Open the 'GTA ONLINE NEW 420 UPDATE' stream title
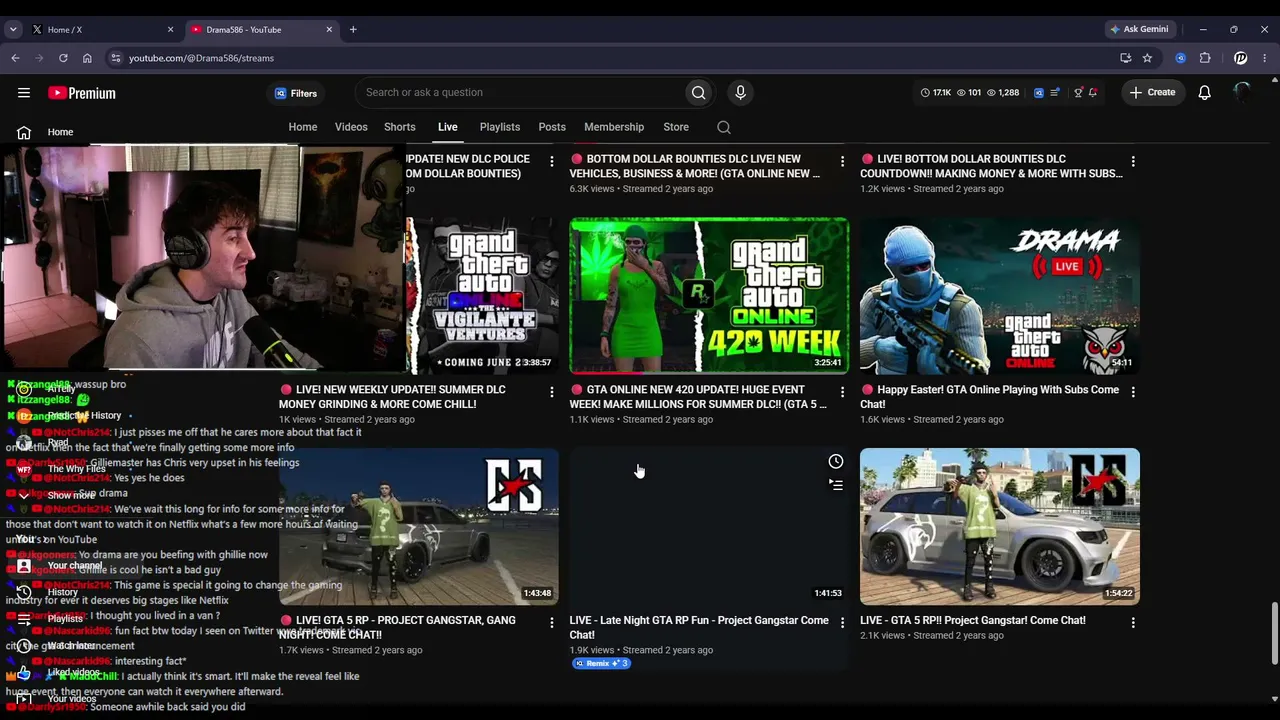The height and width of the screenshot is (720, 1280). click(699, 397)
